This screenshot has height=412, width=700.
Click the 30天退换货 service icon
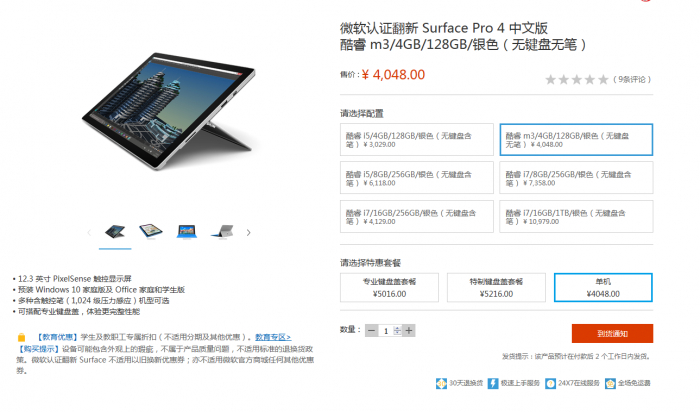click(x=441, y=383)
